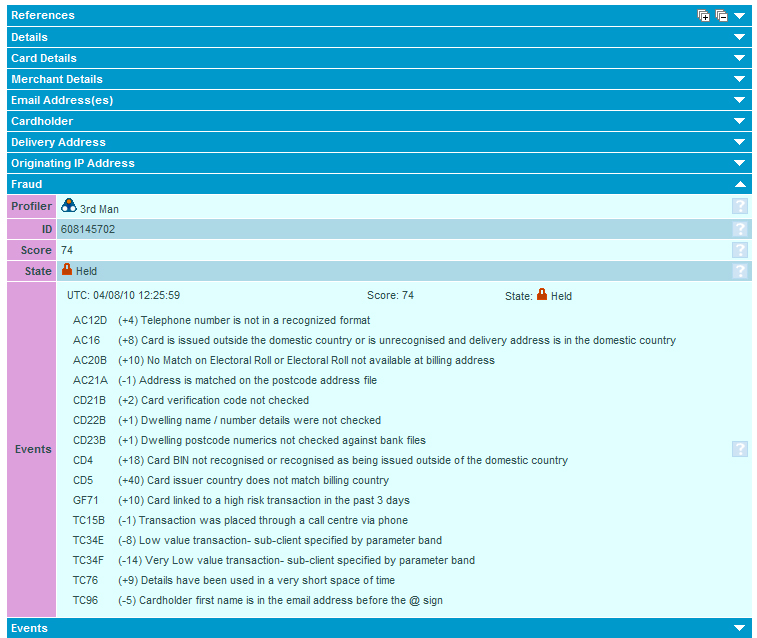Open the Email Address(es) panel
Image resolution: width=757 pixels, height=638 pixels.
coord(740,100)
